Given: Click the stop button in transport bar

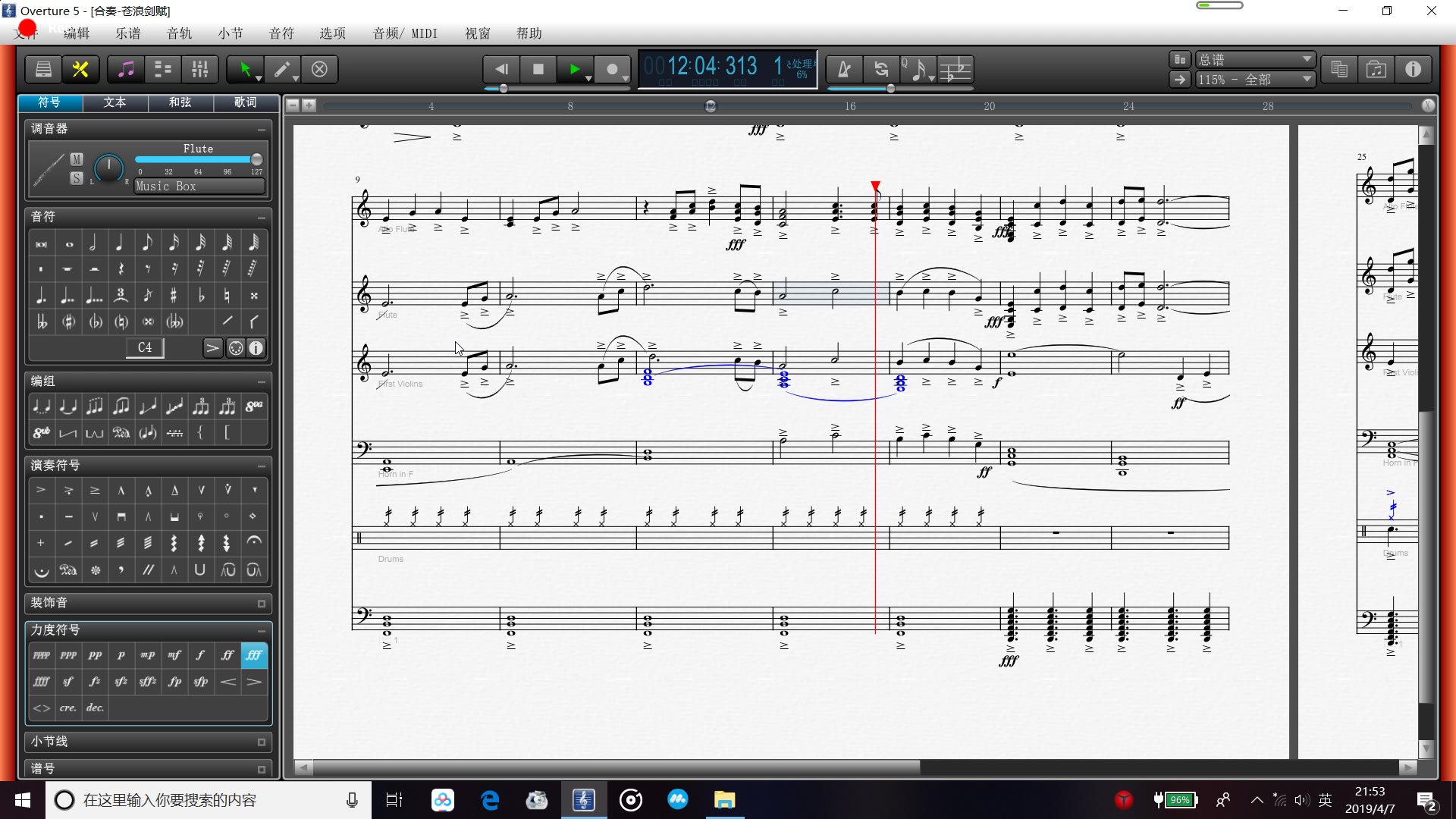Looking at the screenshot, I should point(538,68).
